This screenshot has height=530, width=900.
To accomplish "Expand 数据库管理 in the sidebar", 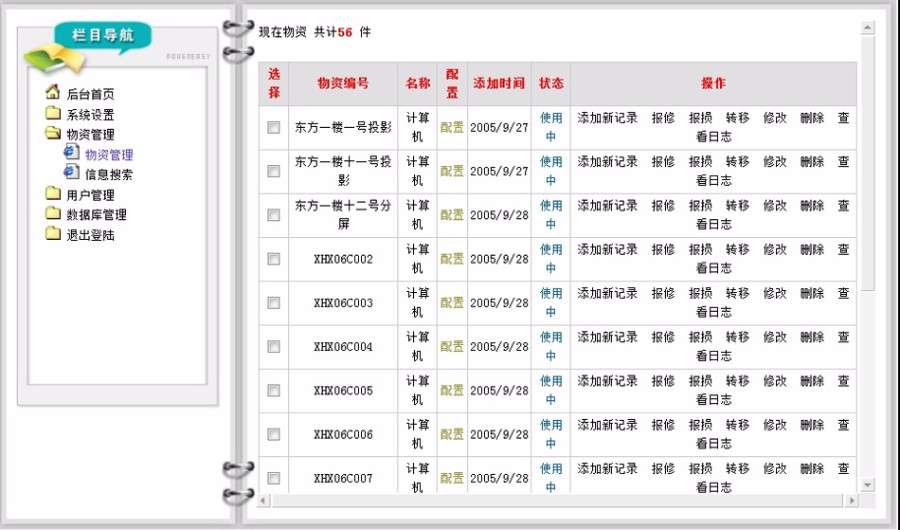I will tap(96, 215).
